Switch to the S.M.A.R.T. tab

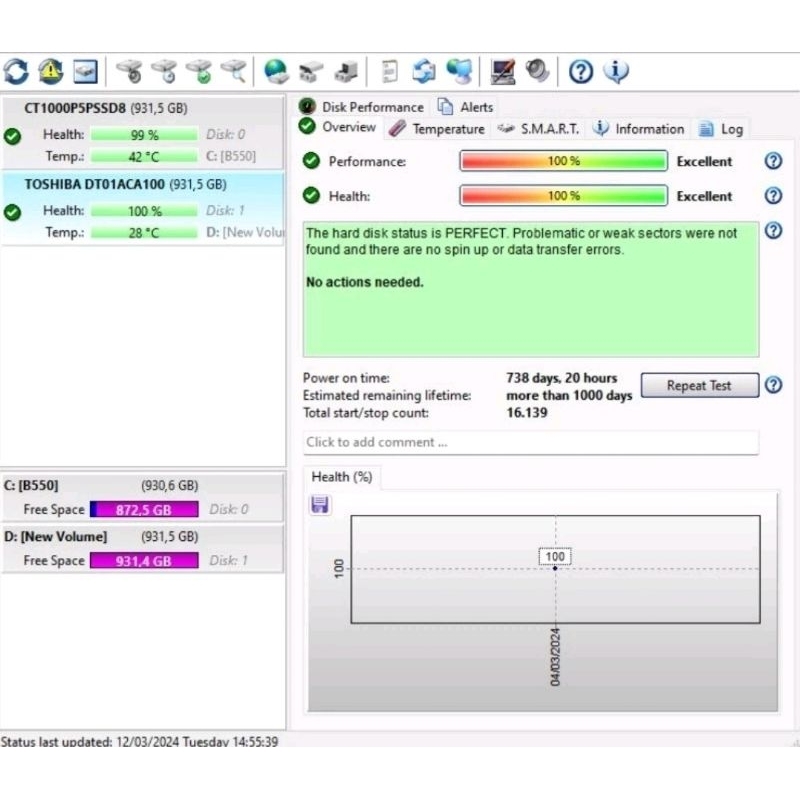[x=538, y=129]
